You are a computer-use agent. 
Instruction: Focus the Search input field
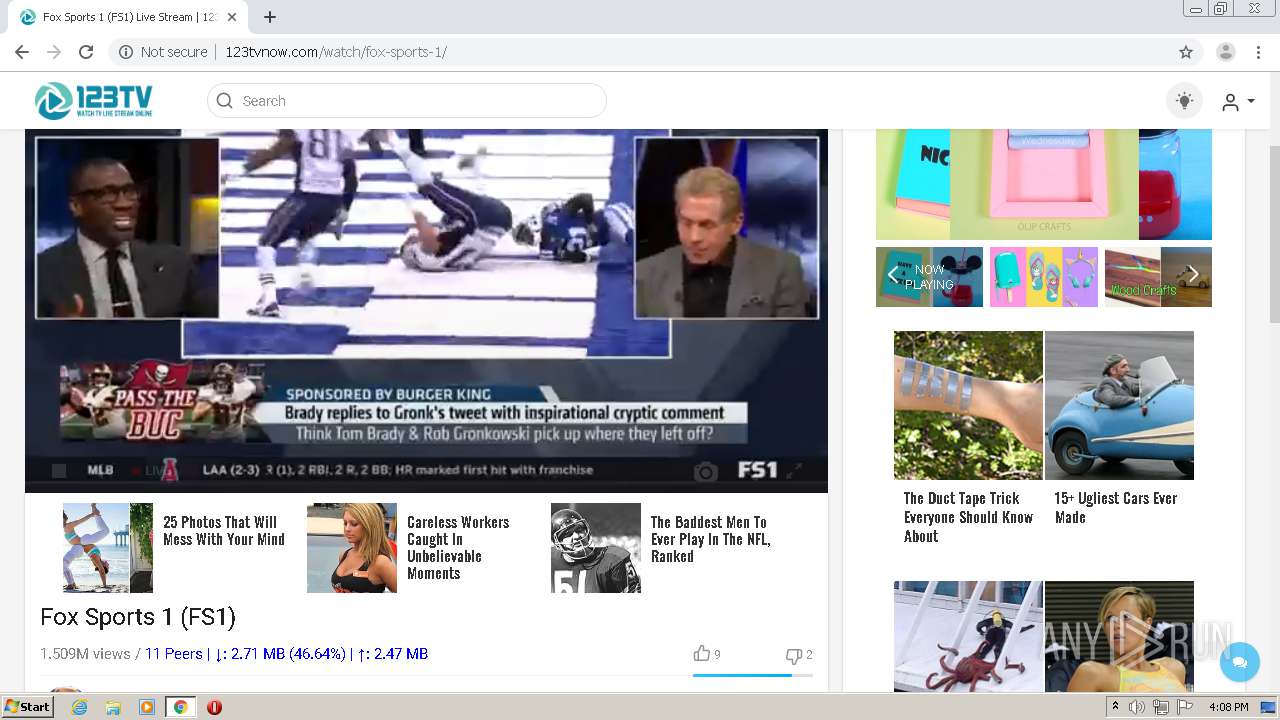(407, 100)
